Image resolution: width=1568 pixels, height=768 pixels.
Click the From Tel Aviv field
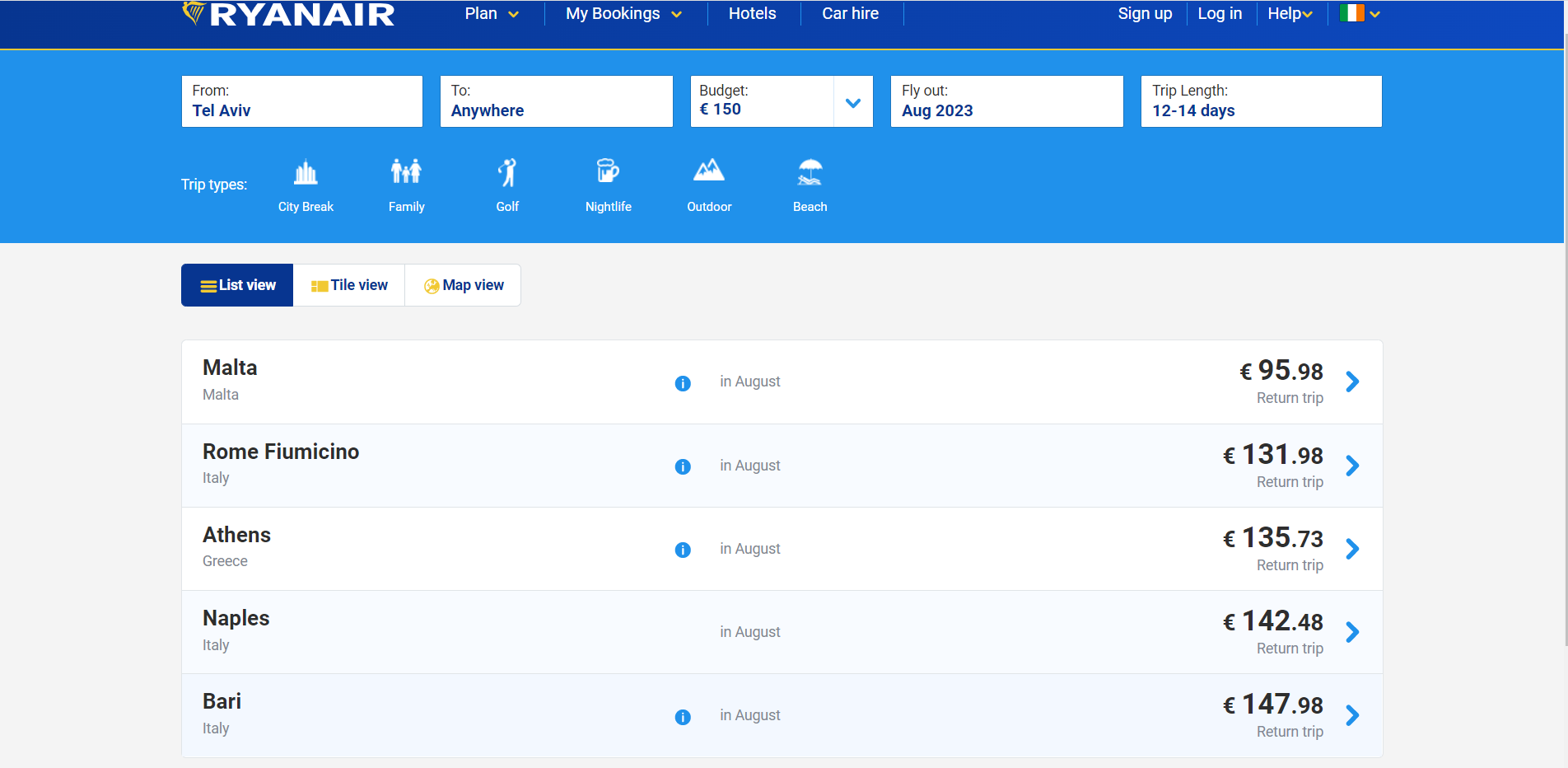pos(302,101)
